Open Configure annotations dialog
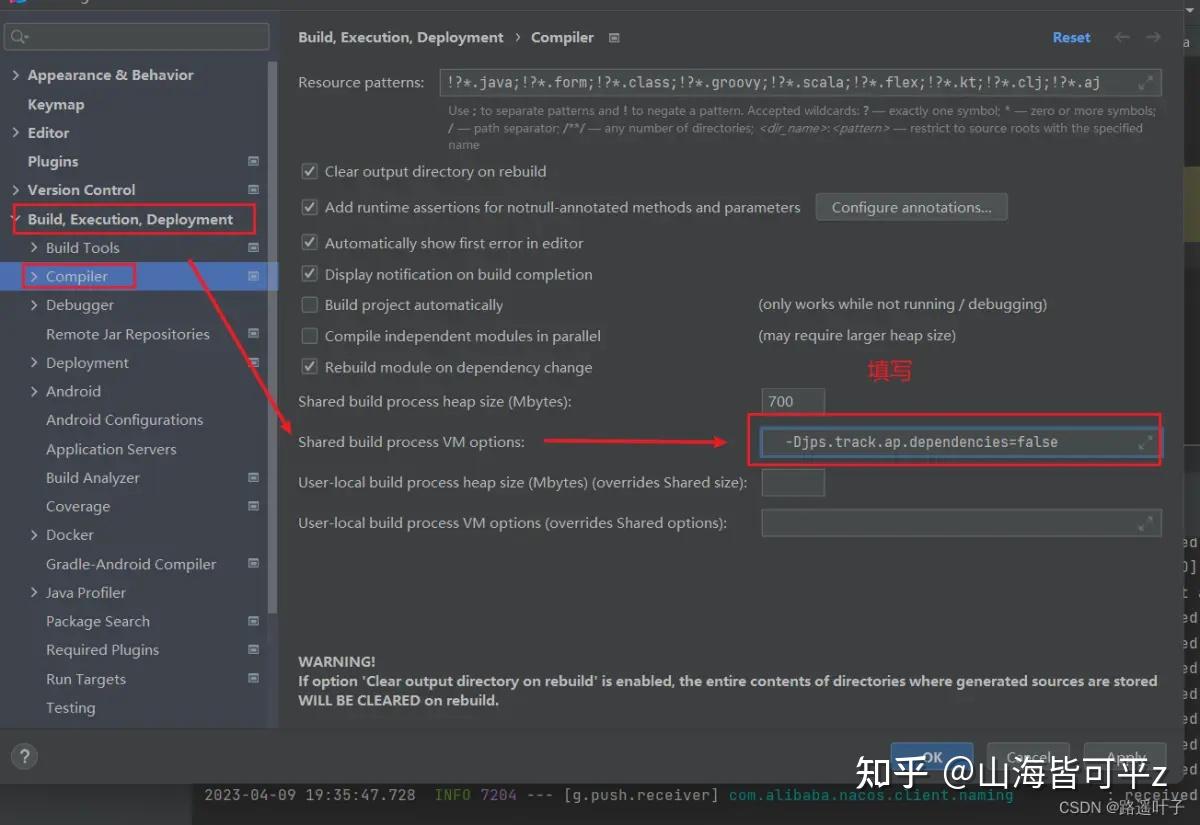This screenshot has height=825, width=1200. pos(911,207)
